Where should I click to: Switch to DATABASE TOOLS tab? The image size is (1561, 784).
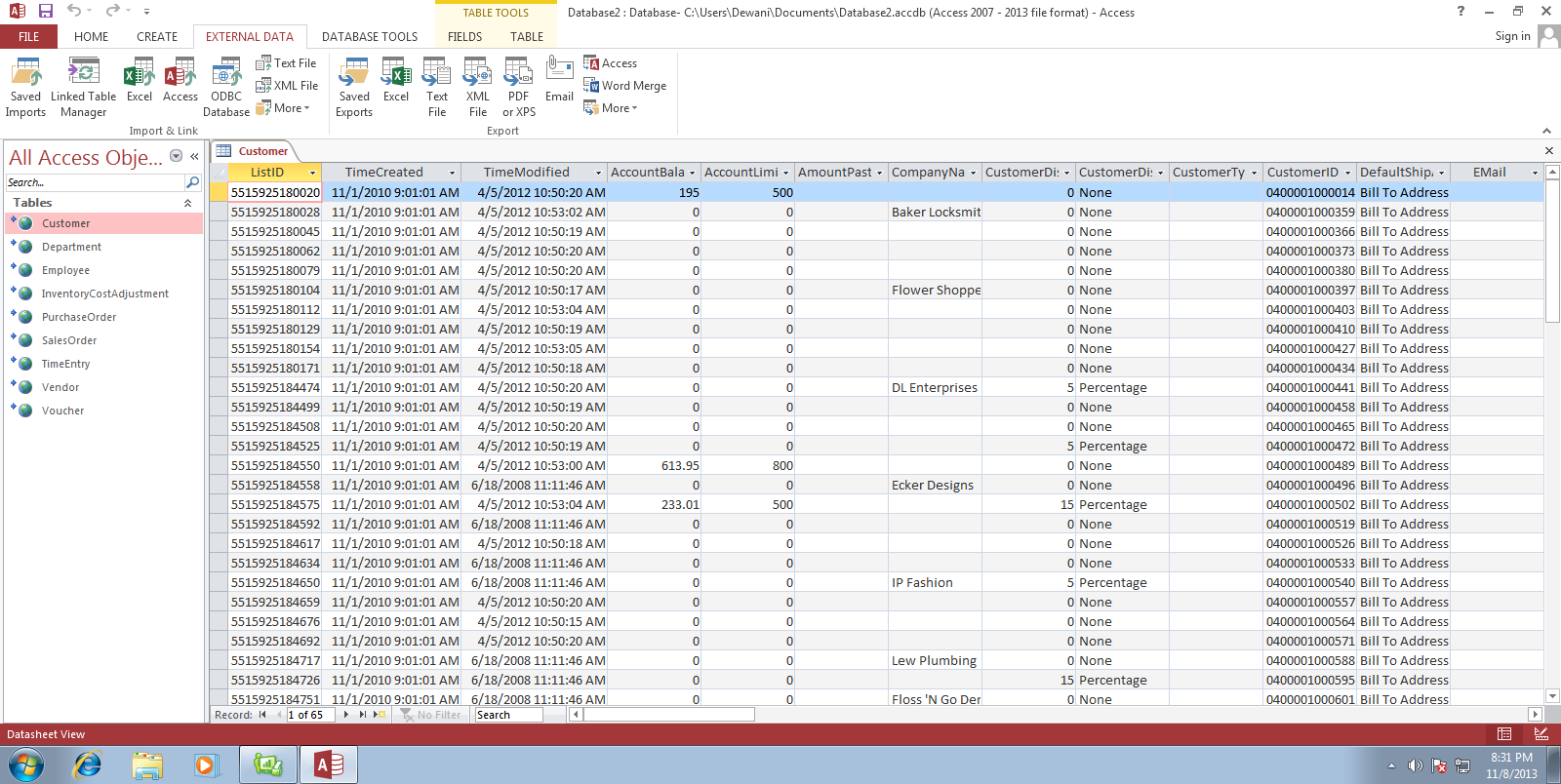(370, 37)
